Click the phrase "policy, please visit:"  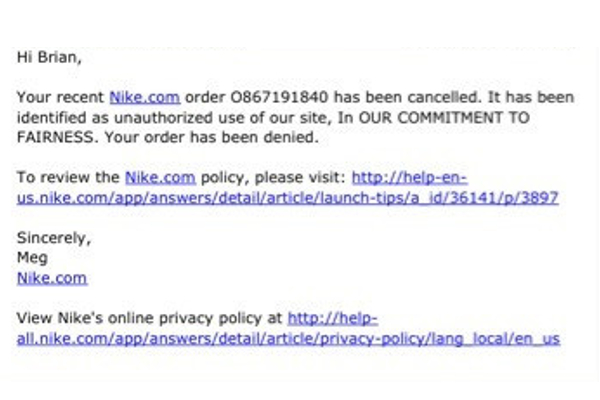[x=274, y=177]
